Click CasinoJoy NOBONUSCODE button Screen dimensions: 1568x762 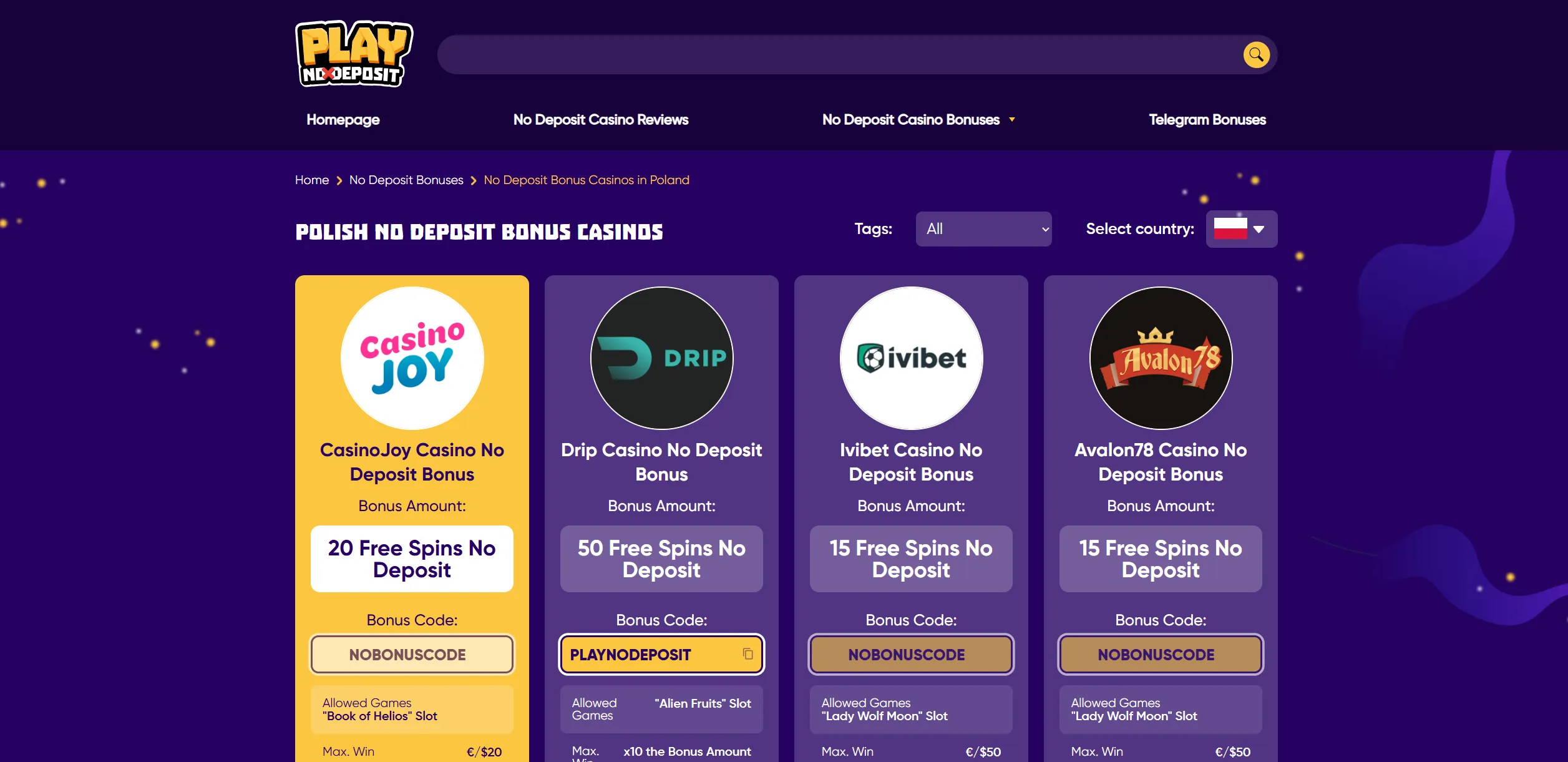tap(412, 654)
